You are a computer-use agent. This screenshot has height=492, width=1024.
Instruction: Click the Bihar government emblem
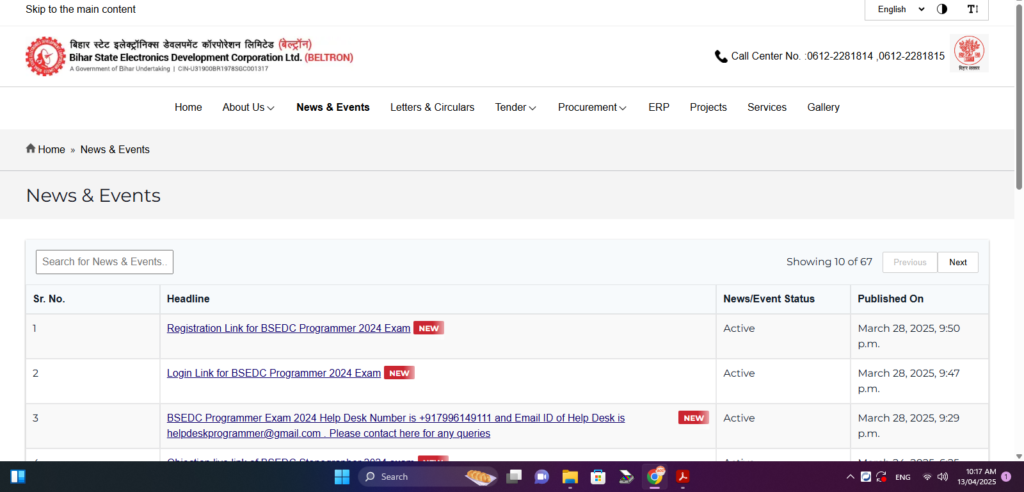(968, 54)
